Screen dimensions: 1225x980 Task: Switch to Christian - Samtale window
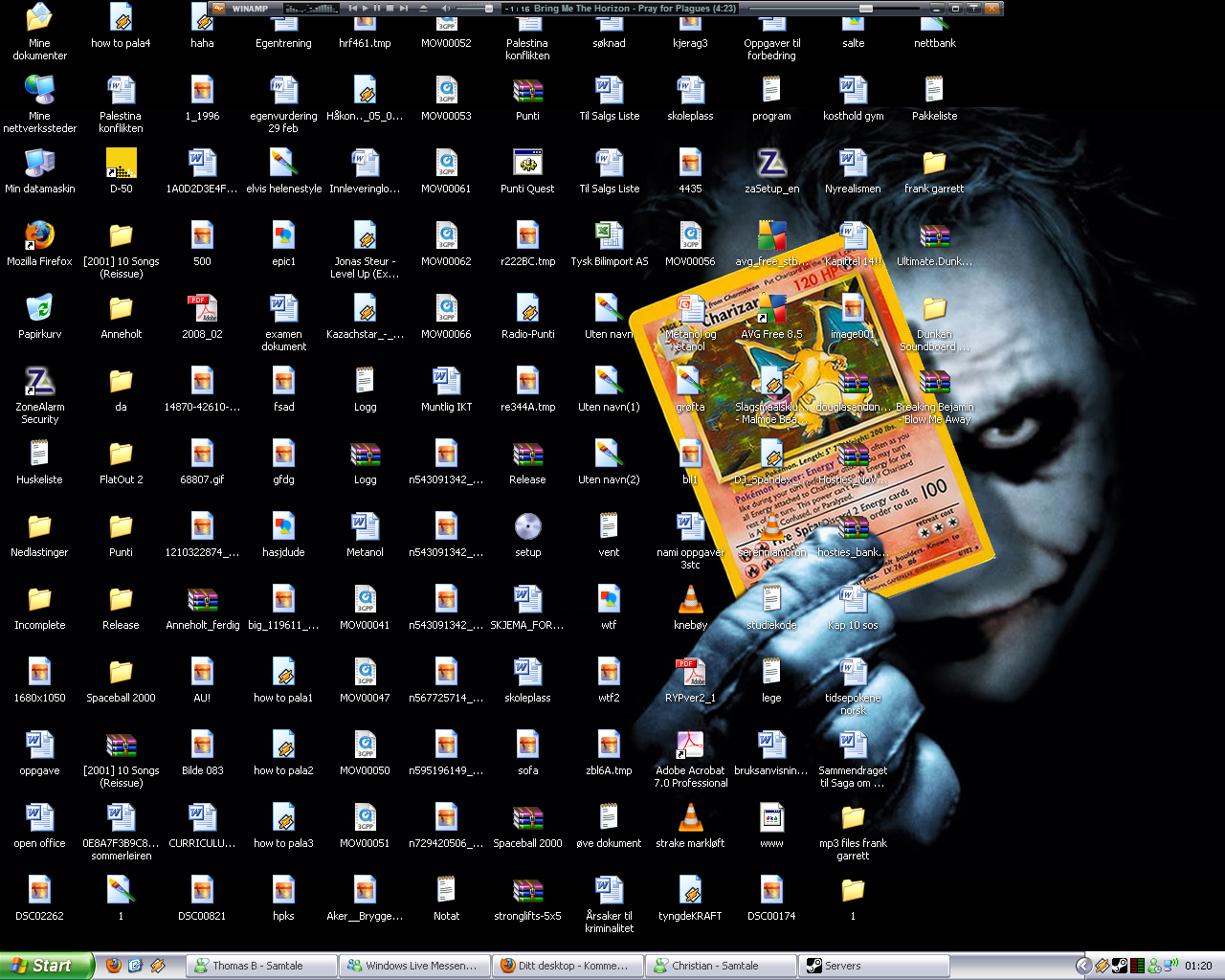(x=721, y=966)
